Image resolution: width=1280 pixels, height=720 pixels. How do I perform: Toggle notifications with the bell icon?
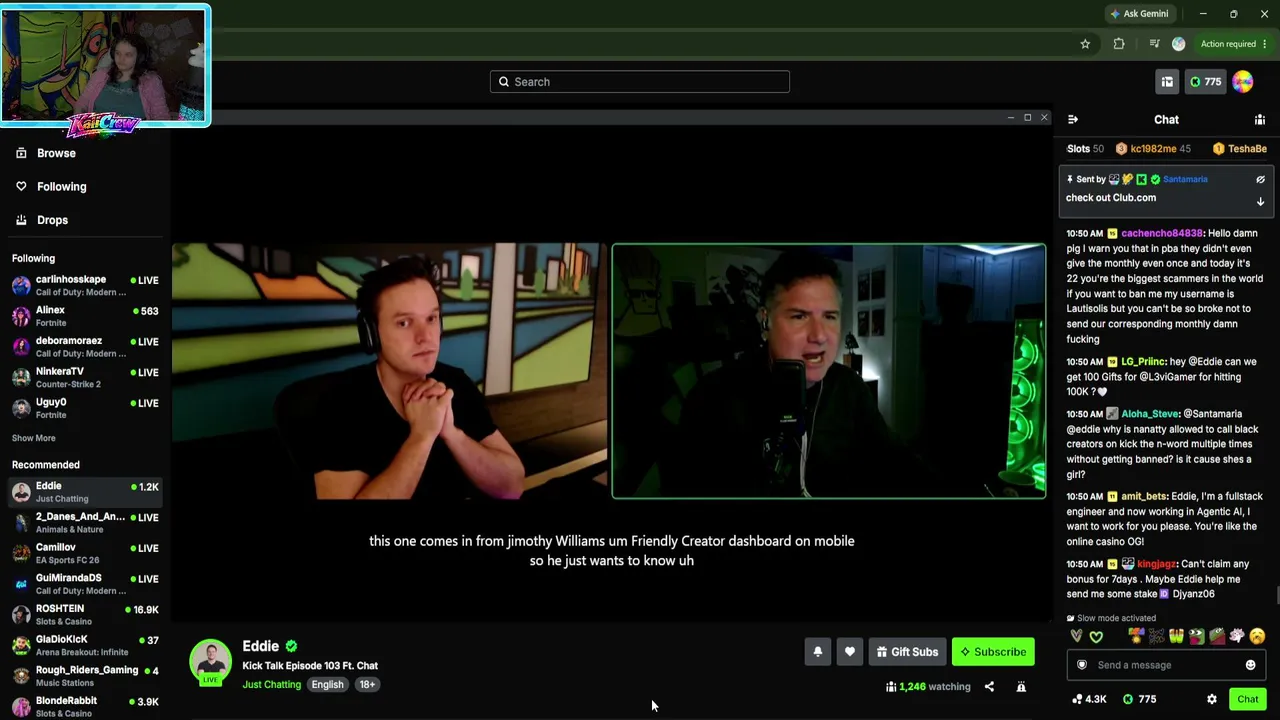818,652
